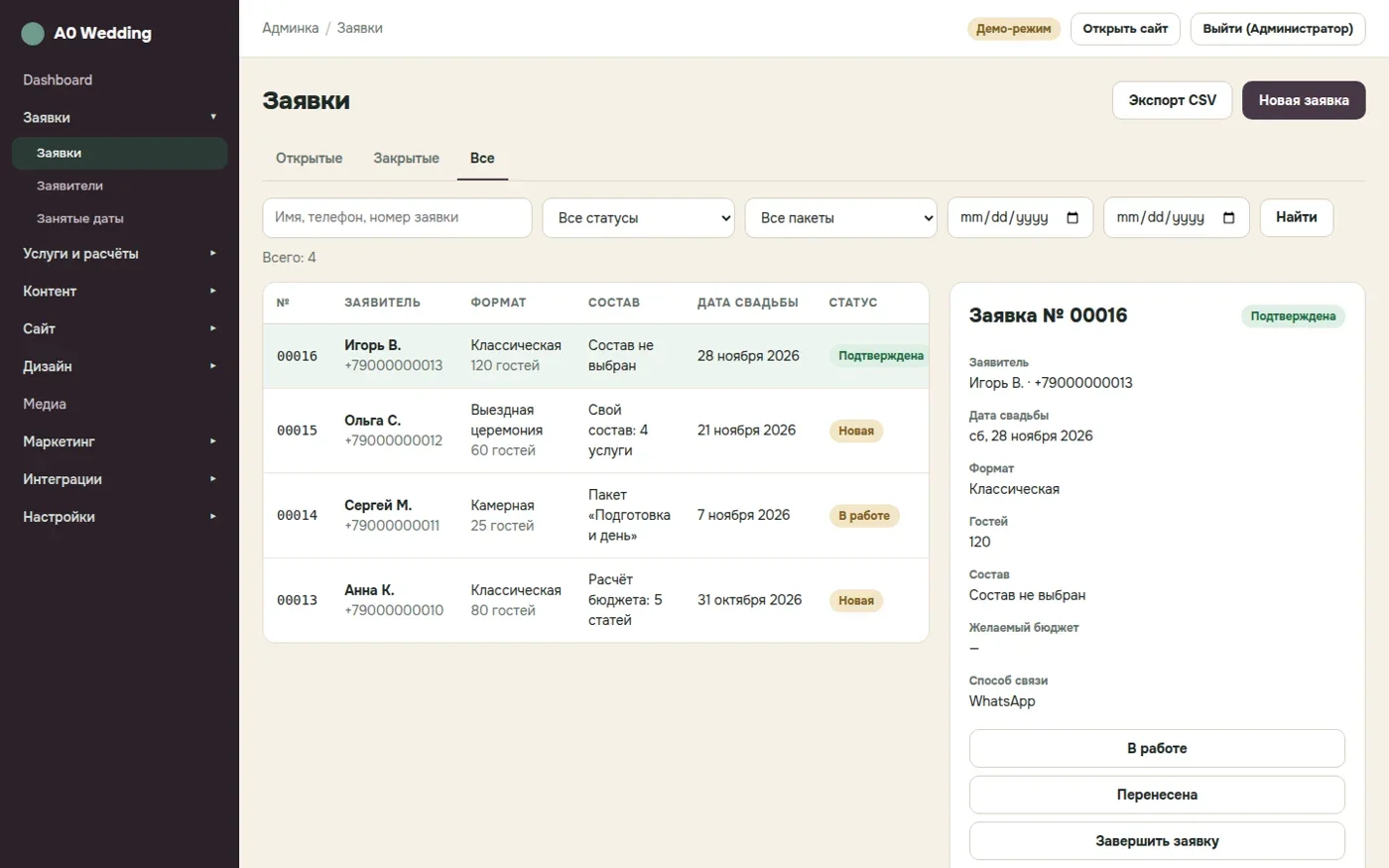
Task: Click the Админка breadcrumb link
Action: pos(291,28)
